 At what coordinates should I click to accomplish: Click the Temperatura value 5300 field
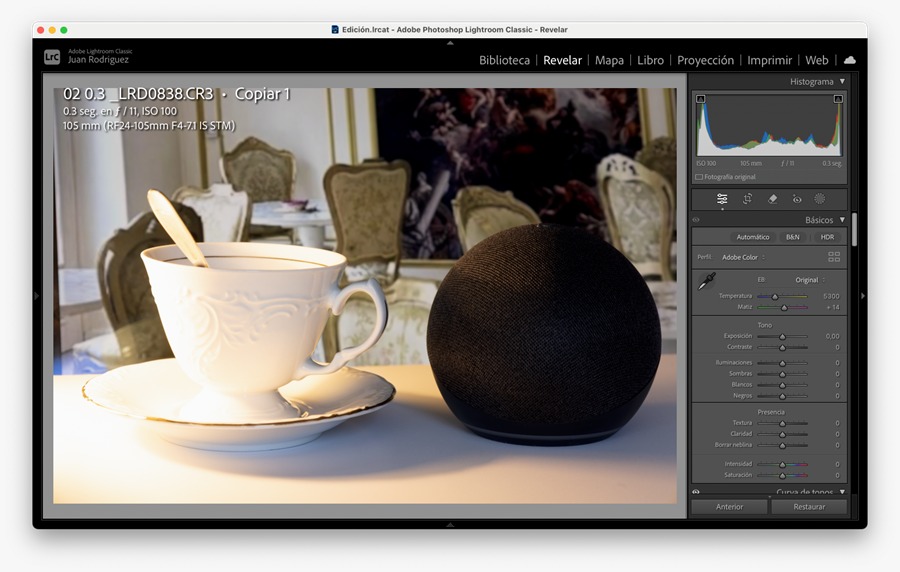click(831, 296)
